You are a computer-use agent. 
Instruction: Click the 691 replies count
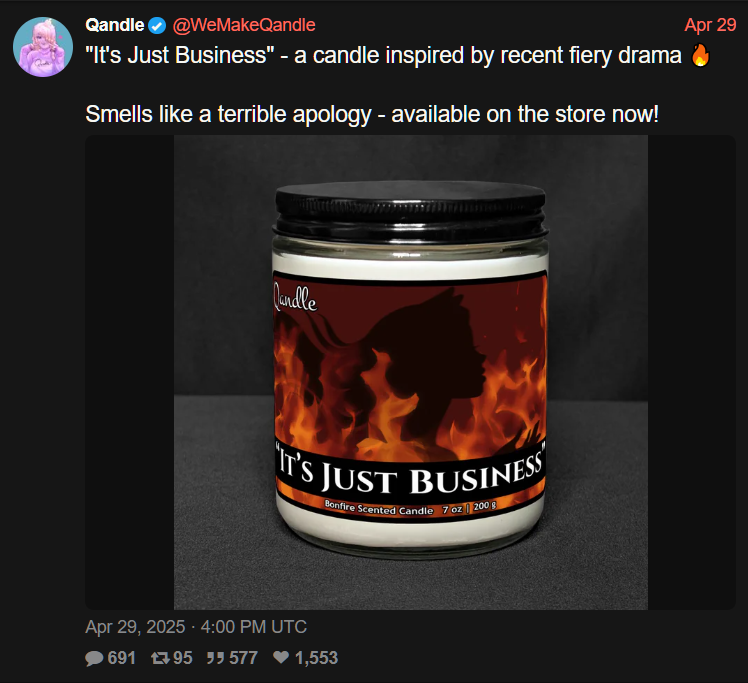tap(122, 658)
